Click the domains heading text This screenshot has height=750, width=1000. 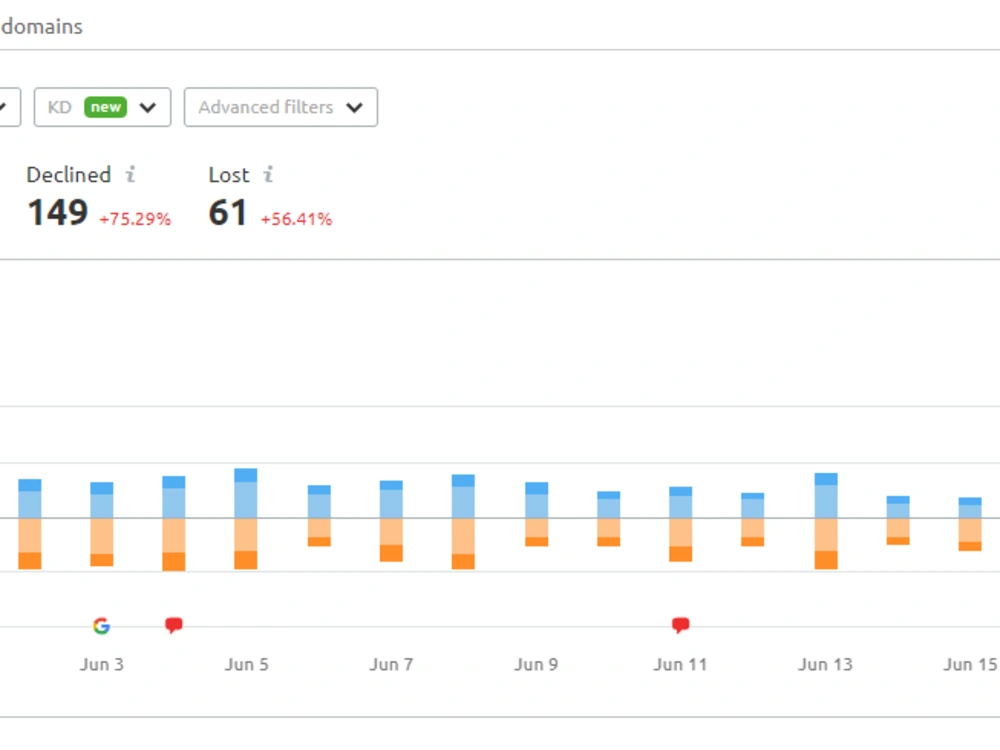[41, 26]
